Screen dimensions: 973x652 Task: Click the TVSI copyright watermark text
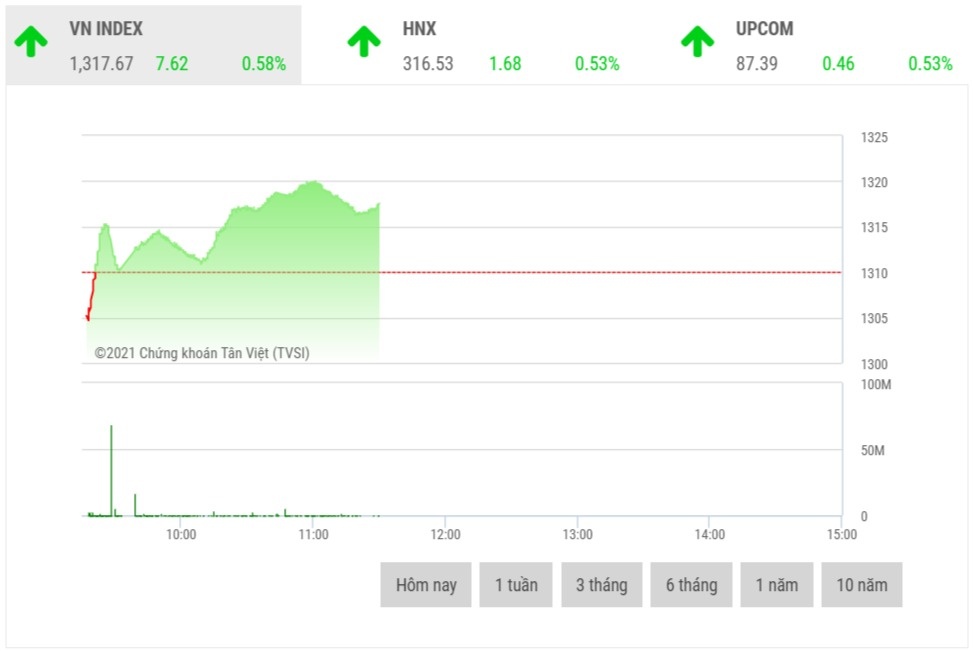(x=202, y=353)
